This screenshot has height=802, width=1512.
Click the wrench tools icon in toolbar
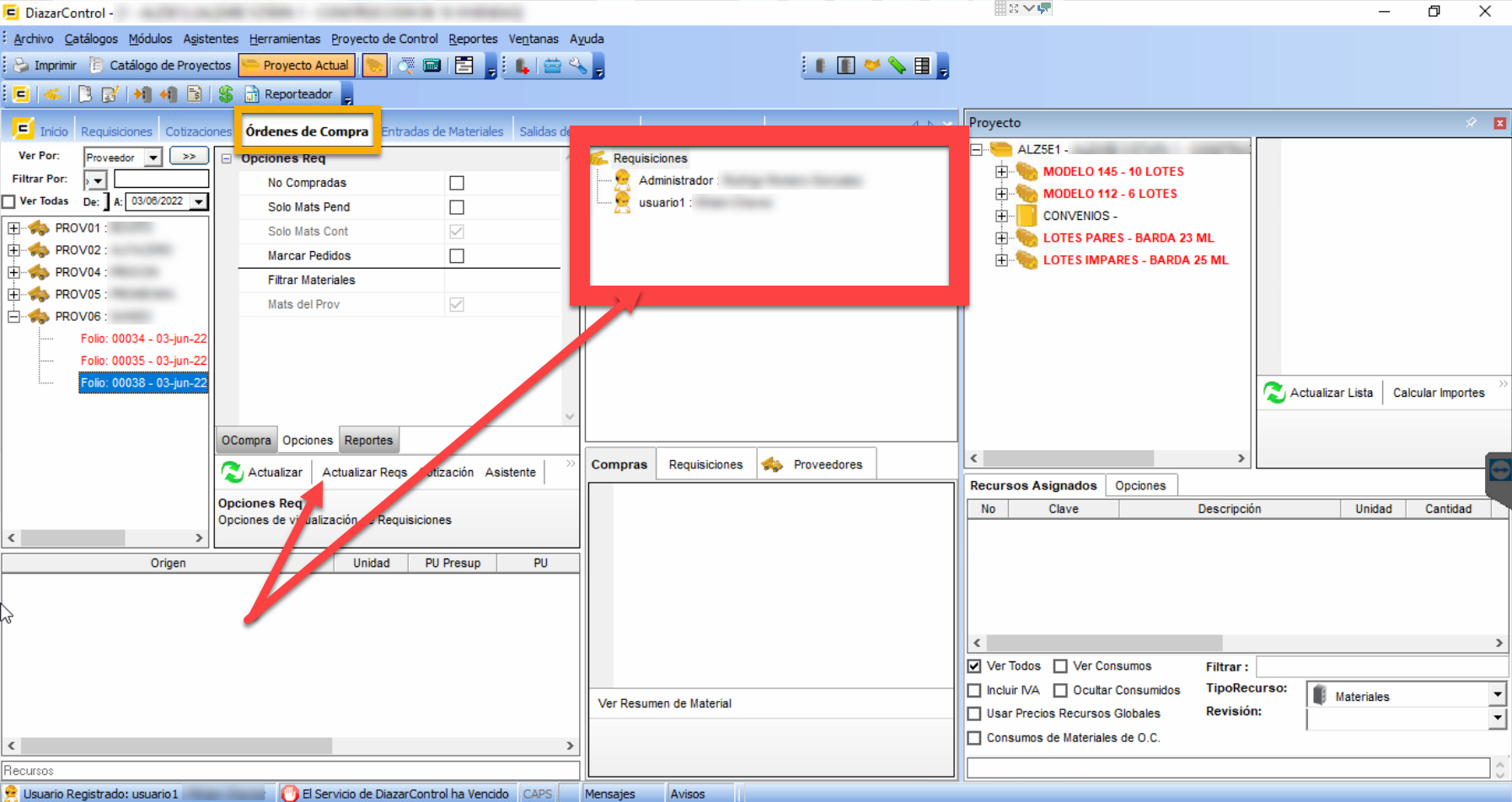coord(578,66)
